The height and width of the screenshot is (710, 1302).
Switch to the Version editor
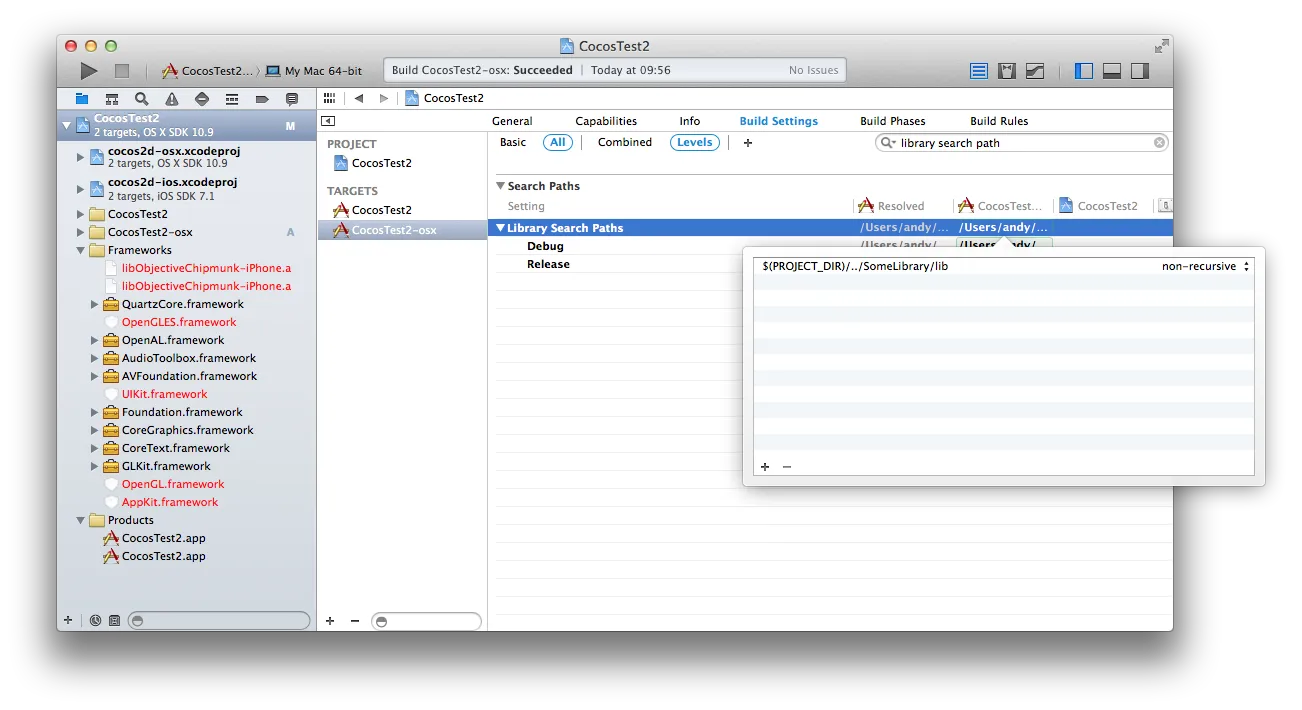[1035, 71]
